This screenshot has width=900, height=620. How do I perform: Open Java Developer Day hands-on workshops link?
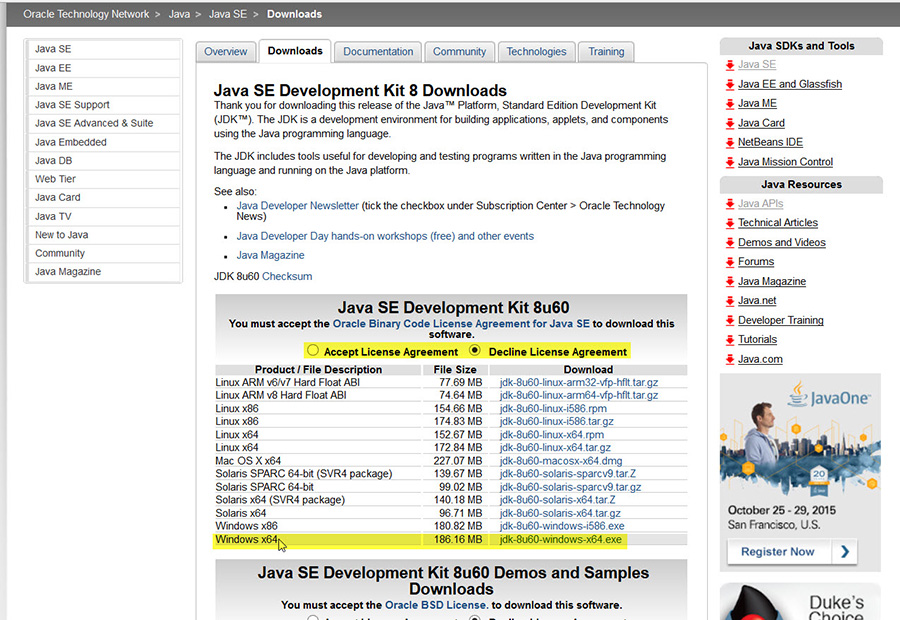click(385, 236)
